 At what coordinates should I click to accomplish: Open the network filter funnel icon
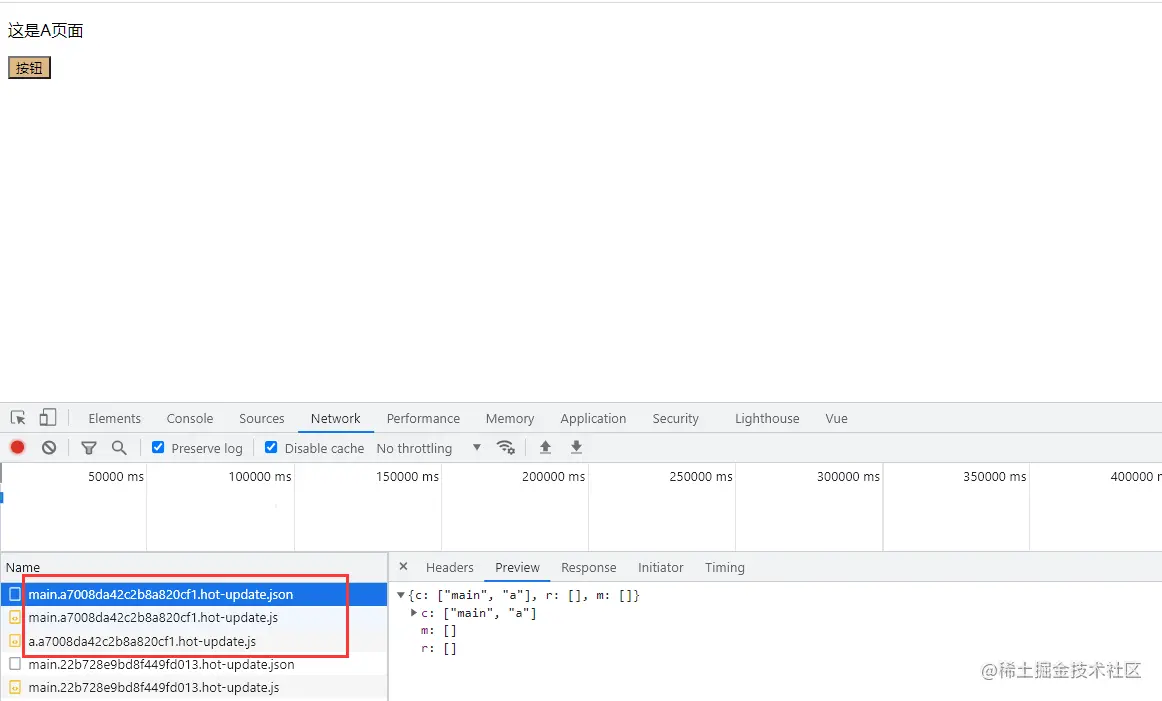[x=89, y=448]
